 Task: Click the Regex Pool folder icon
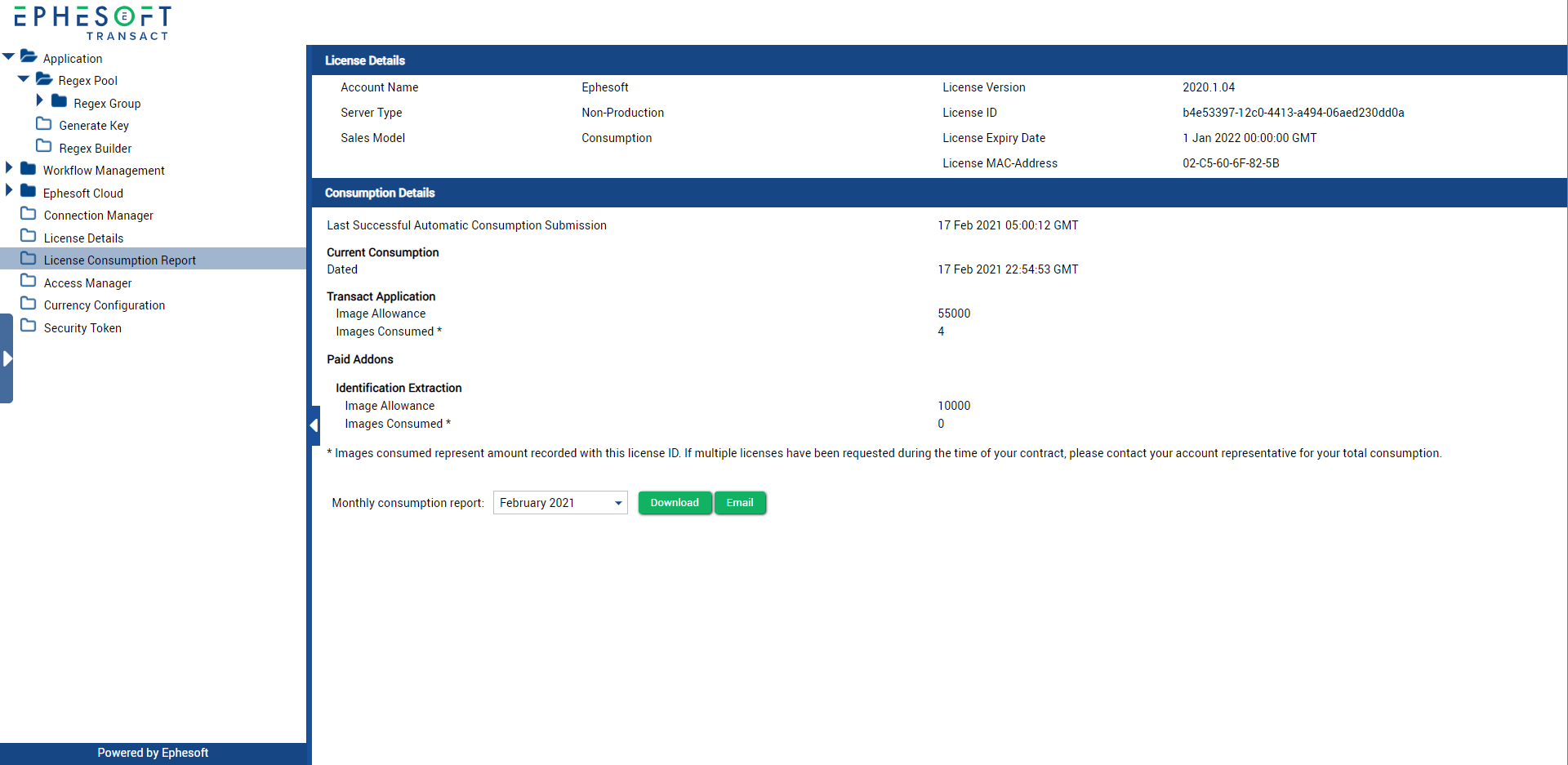click(44, 79)
